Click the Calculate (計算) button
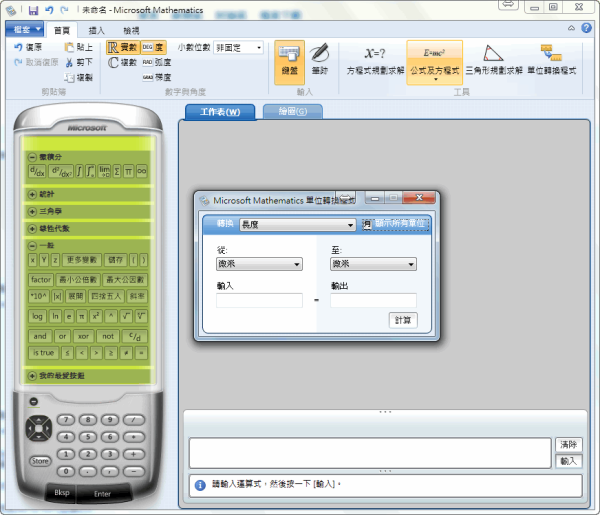Image resolution: width=600 pixels, height=515 pixels. [403, 320]
